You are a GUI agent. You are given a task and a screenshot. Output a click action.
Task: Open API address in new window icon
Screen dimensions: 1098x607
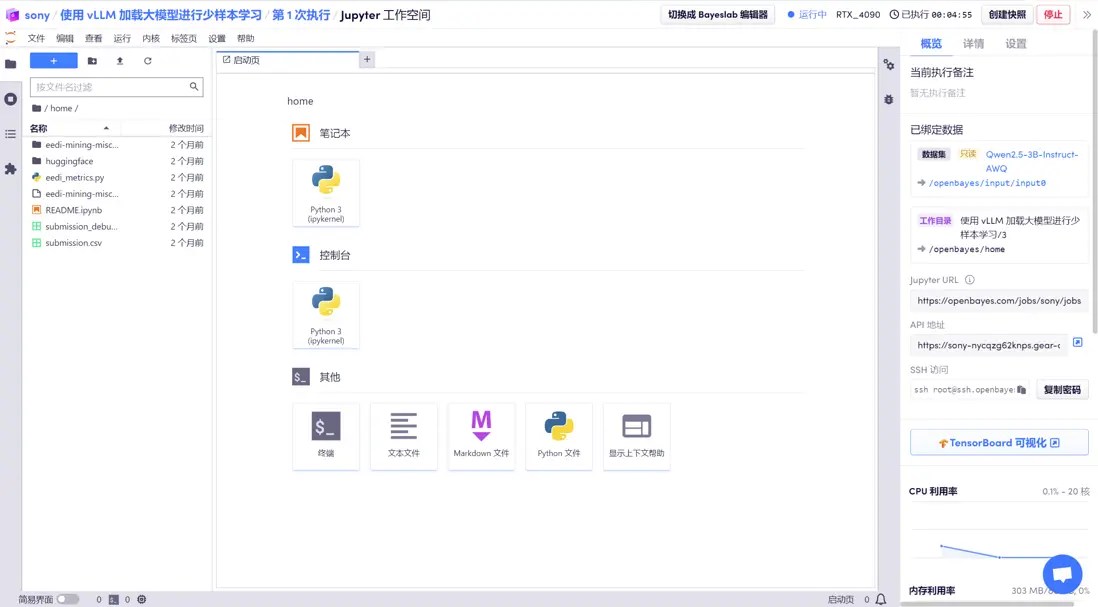click(x=1078, y=342)
